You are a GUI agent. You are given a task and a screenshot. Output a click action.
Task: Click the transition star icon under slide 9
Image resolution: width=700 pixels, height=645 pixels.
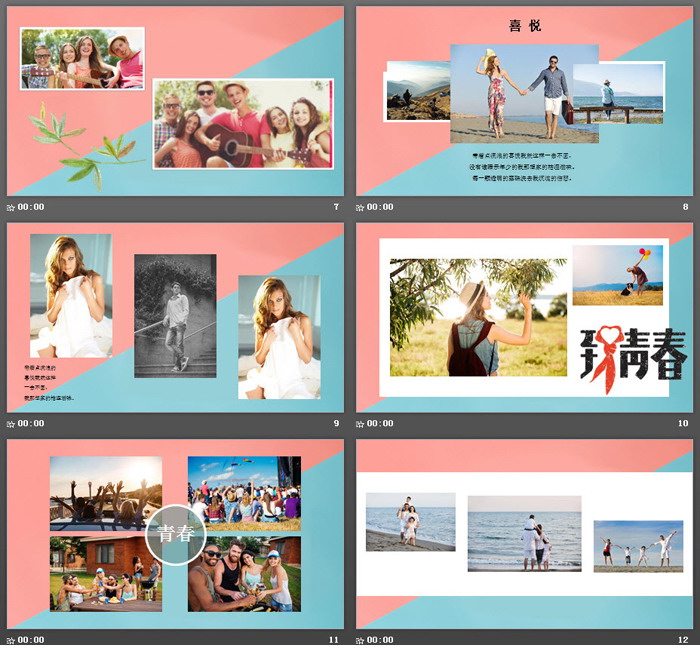11,423
